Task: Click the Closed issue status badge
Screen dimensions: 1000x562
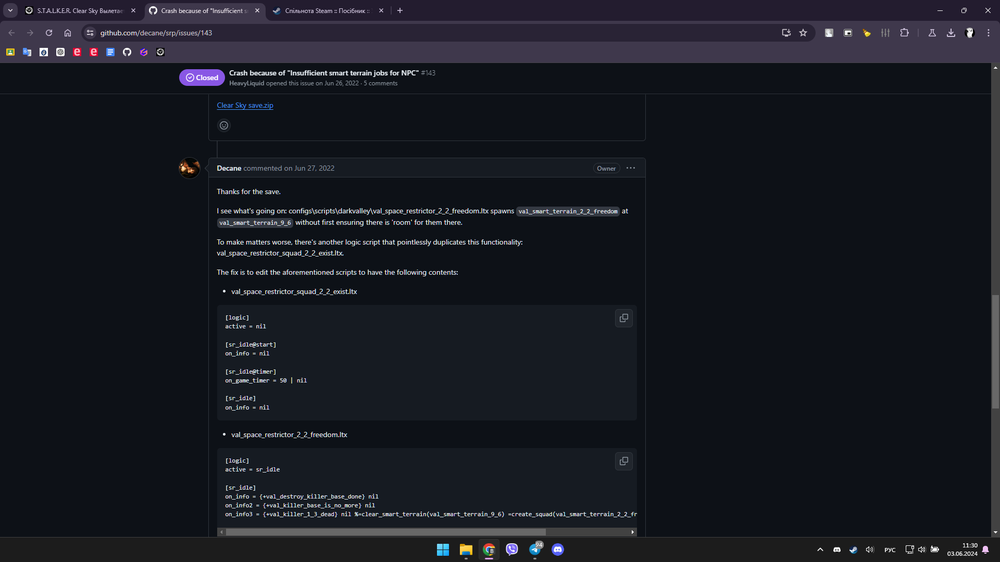Action: 202,77
